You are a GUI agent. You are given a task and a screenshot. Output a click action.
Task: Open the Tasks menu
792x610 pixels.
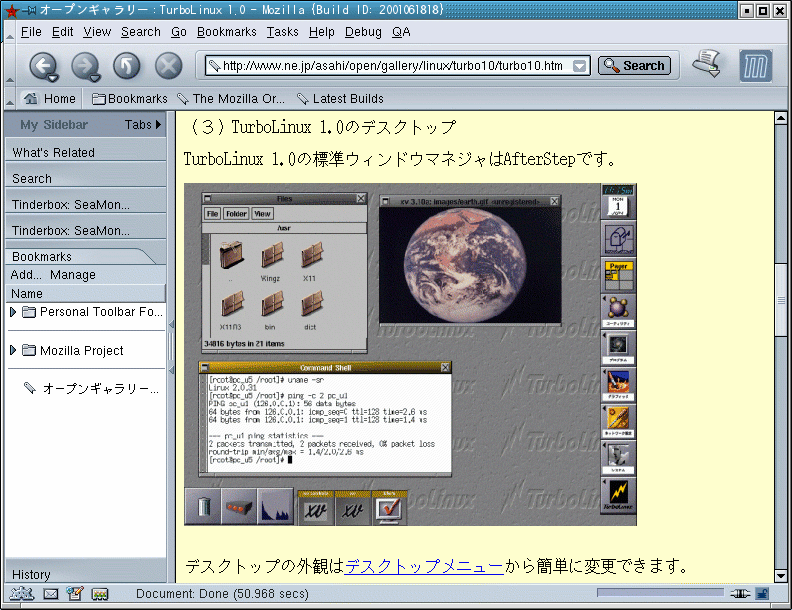[282, 32]
